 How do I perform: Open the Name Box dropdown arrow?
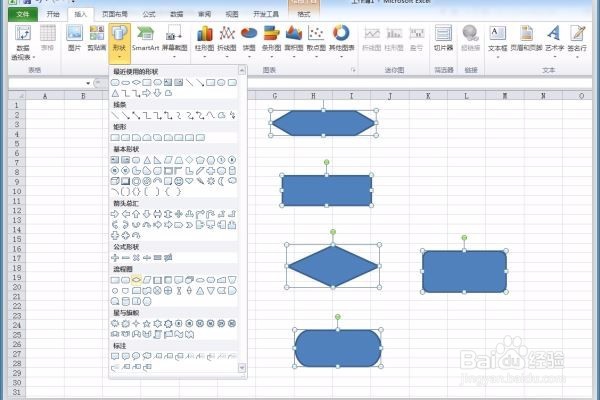click(x=88, y=83)
